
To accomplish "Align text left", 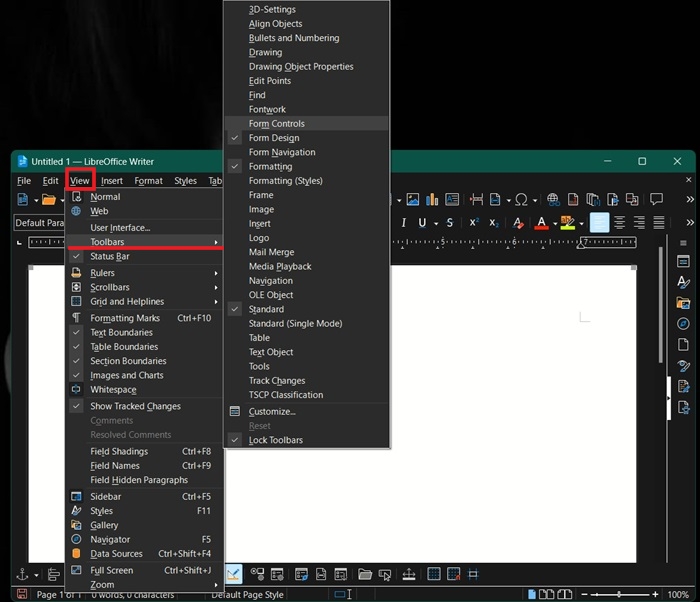I will click(x=599, y=222).
